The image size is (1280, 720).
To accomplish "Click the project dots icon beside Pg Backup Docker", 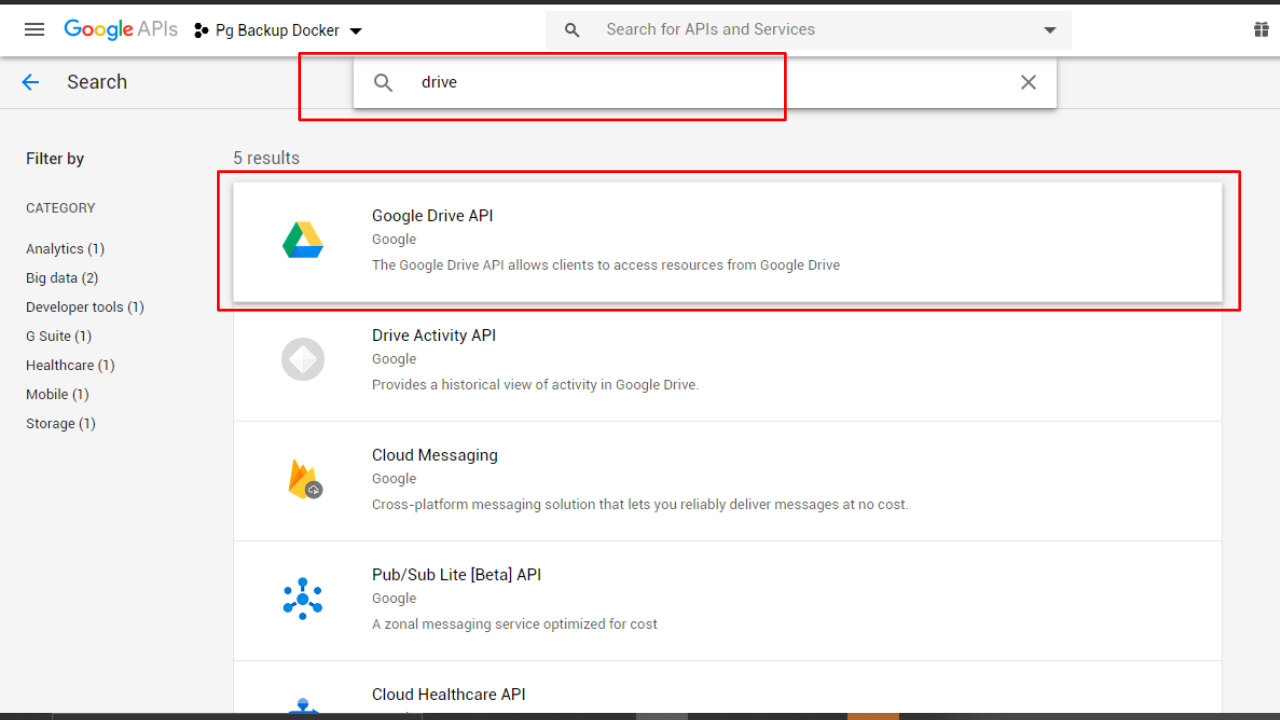I will click(x=201, y=31).
